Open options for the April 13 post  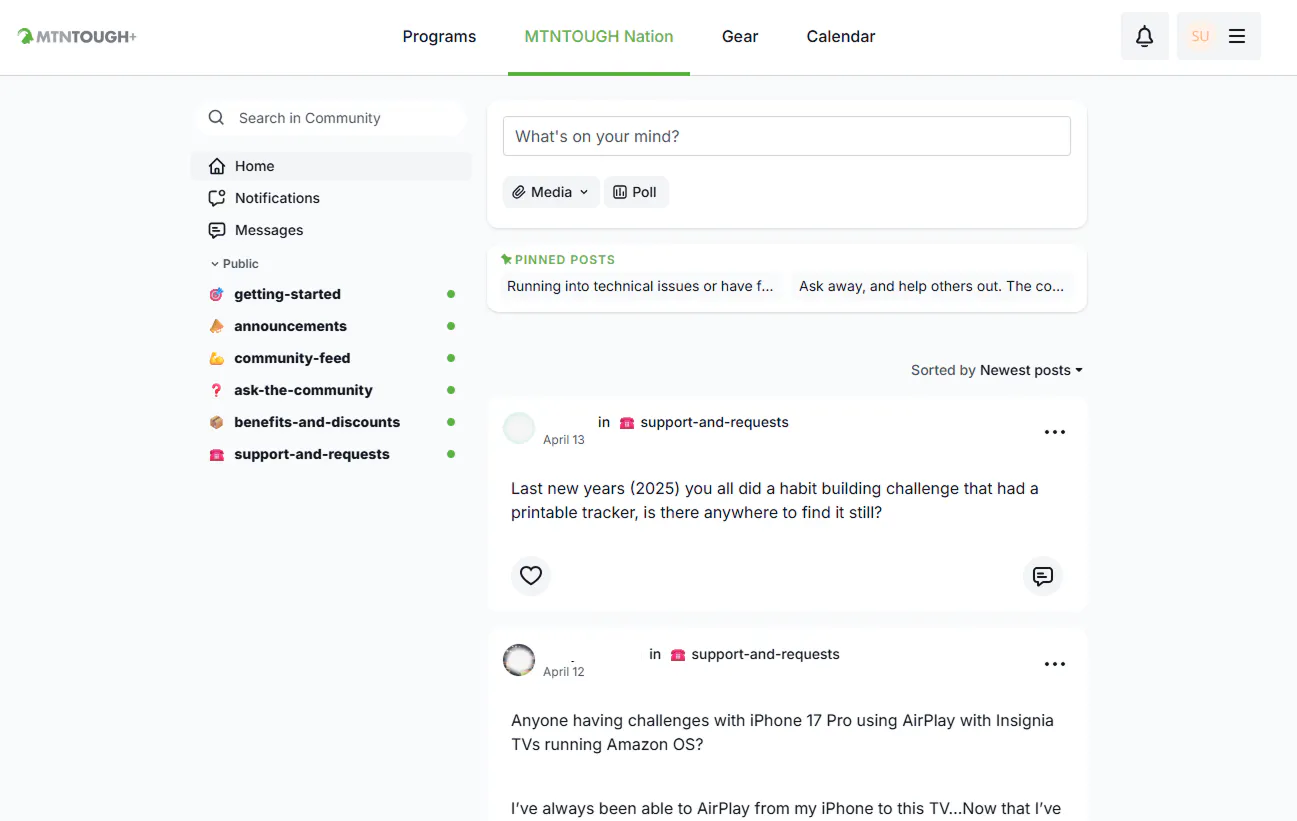(x=1054, y=432)
